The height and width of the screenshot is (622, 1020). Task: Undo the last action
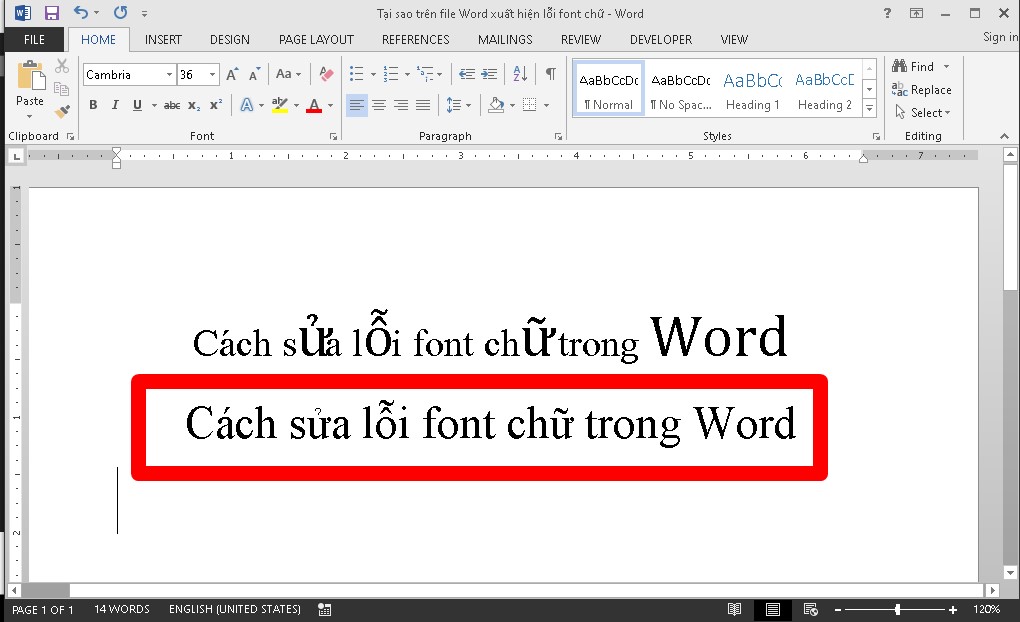click(x=81, y=12)
